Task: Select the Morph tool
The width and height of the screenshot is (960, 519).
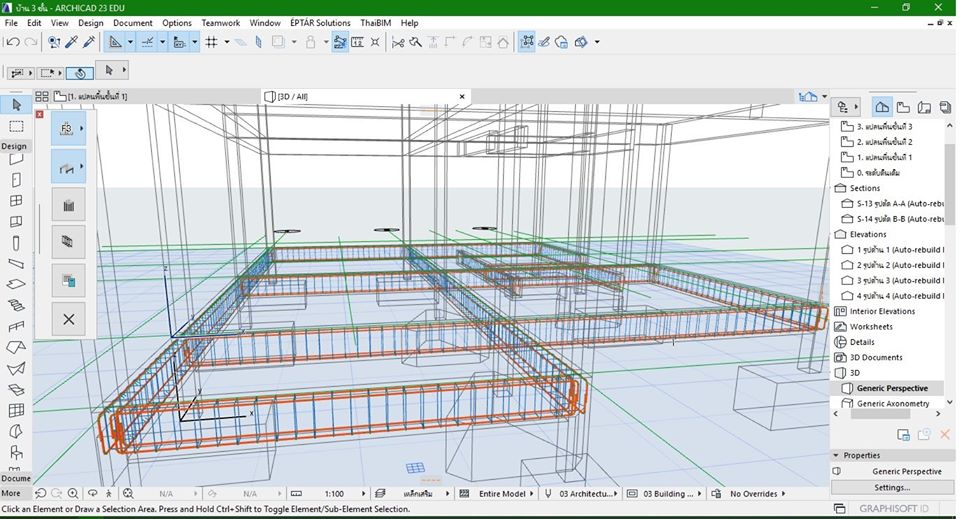Action: coord(17,431)
